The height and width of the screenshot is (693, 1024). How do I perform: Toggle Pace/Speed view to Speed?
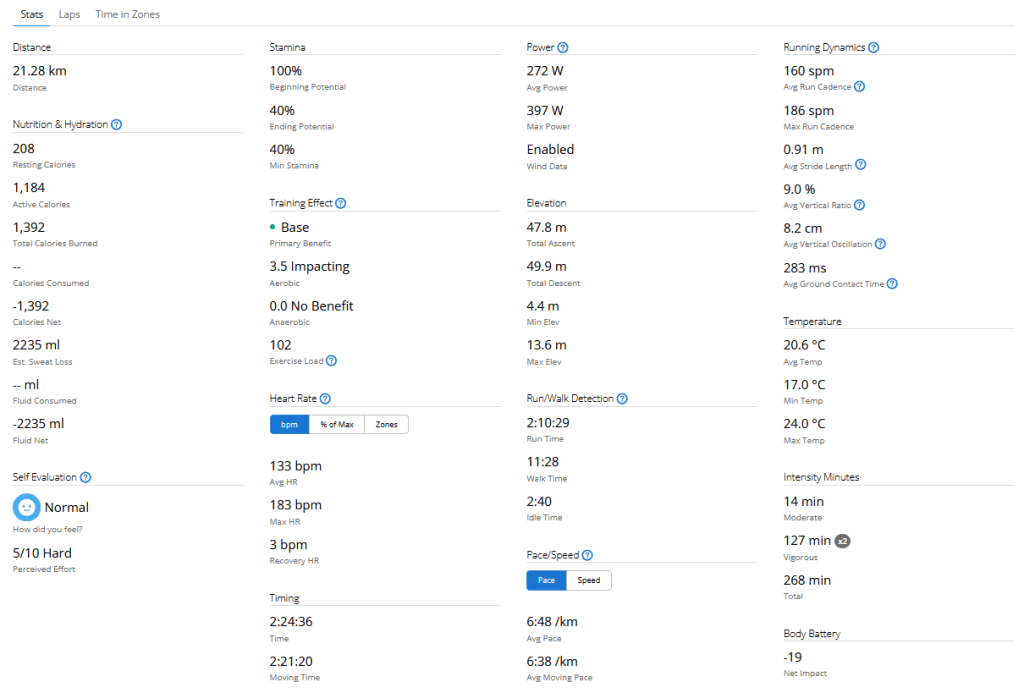coord(589,580)
